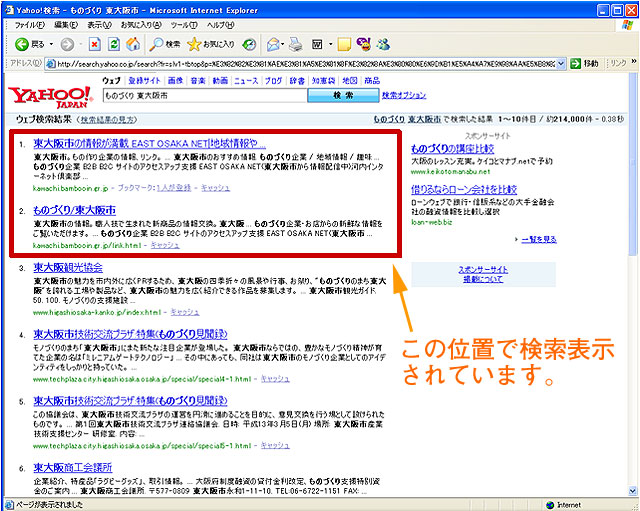Click the Mail envelope toolbar icon

273,44
